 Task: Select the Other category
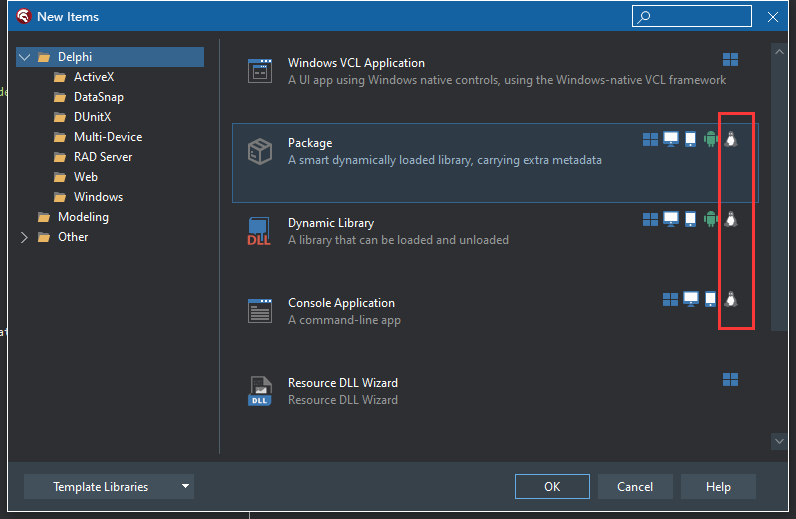pyautogui.click(x=73, y=237)
